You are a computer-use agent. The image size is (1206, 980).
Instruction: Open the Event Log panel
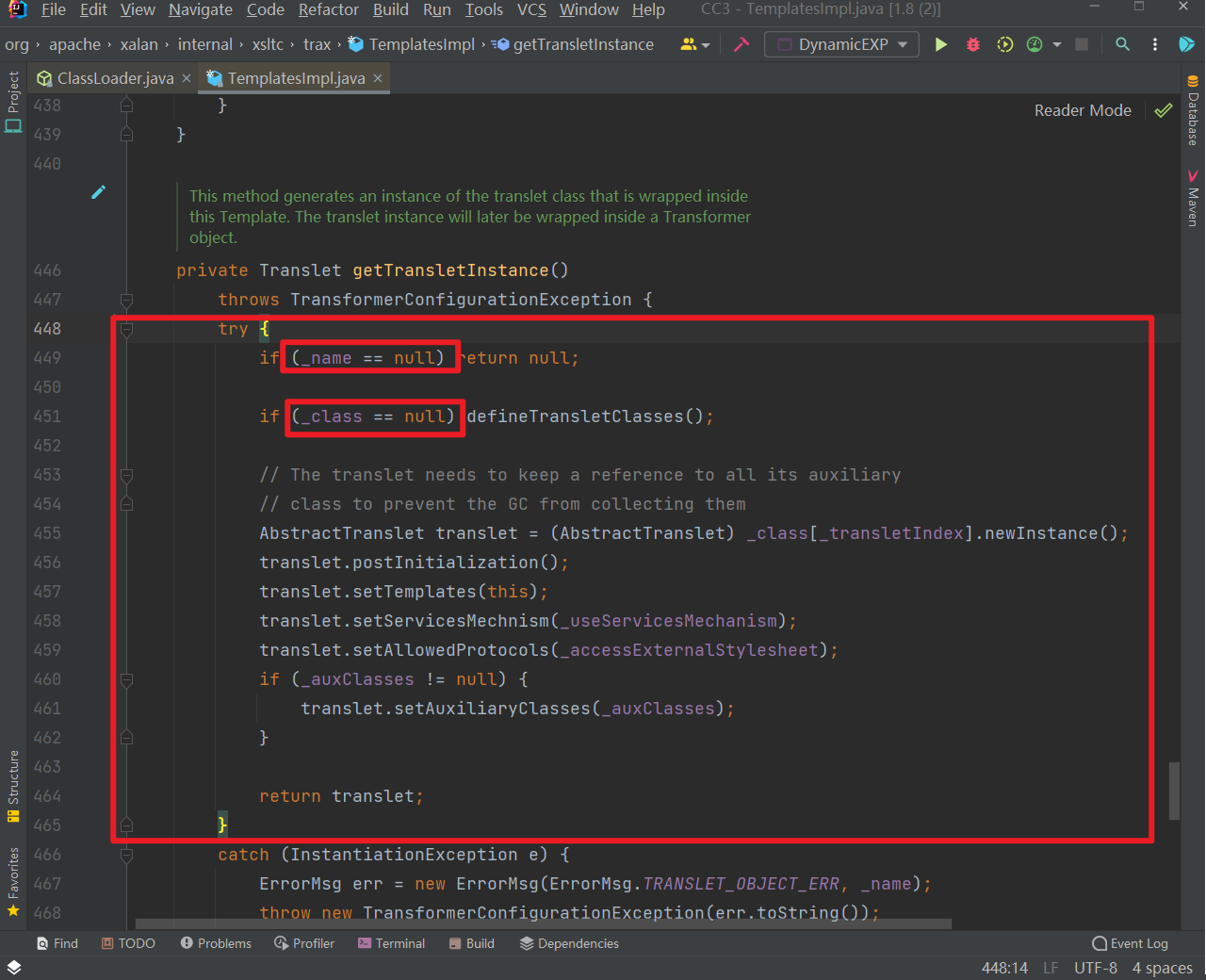click(x=1131, y=943)
